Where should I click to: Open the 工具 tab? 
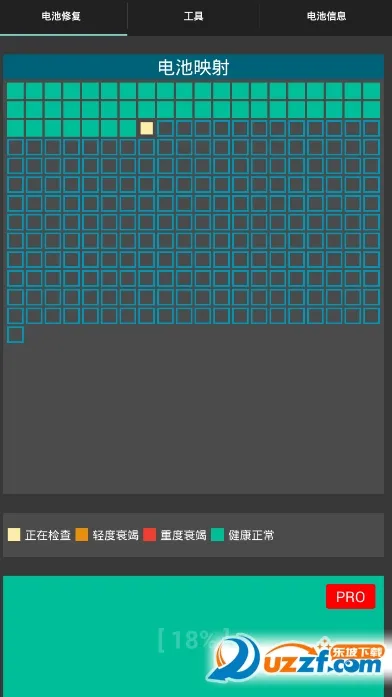point(193,17)
